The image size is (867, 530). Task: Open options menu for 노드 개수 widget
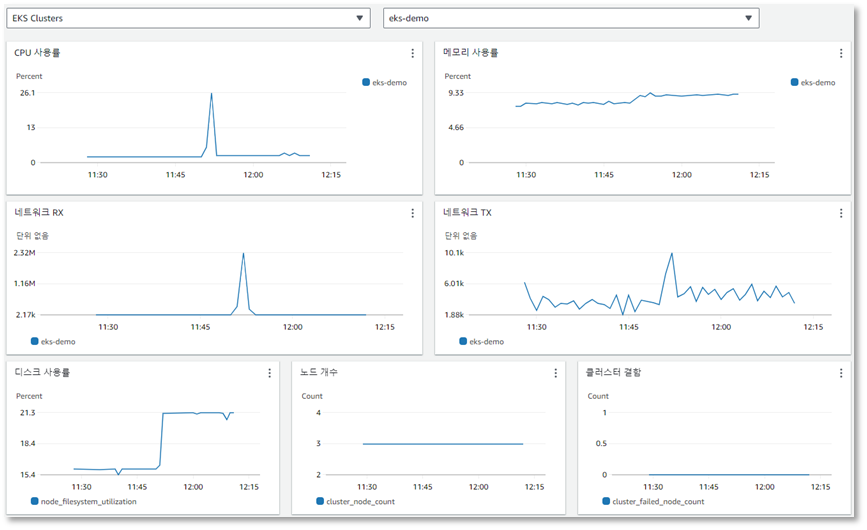click(x=556, y=373)
